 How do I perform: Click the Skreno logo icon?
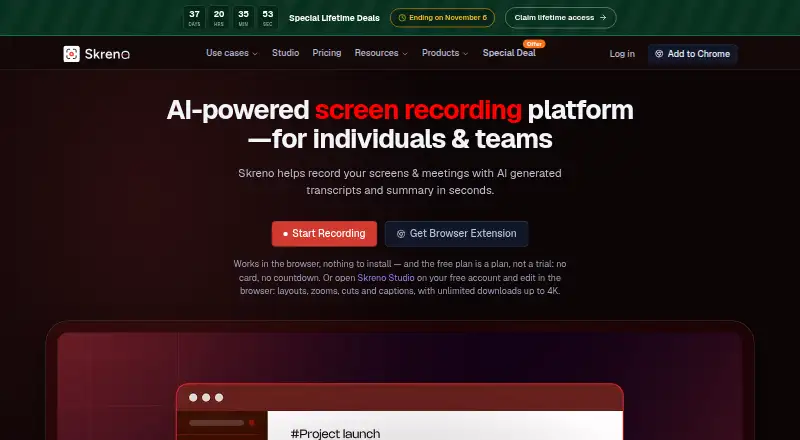tap(71, 54)
